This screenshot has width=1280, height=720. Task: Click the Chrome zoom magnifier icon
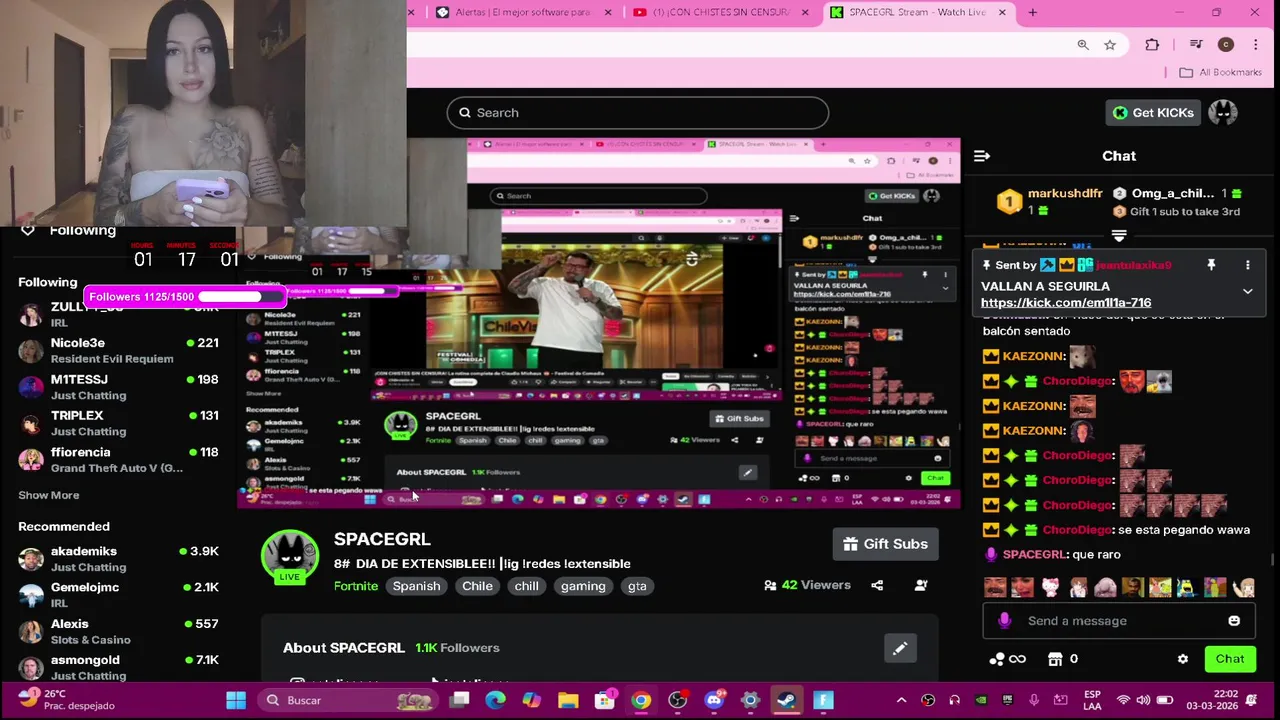coord(1083,44)
